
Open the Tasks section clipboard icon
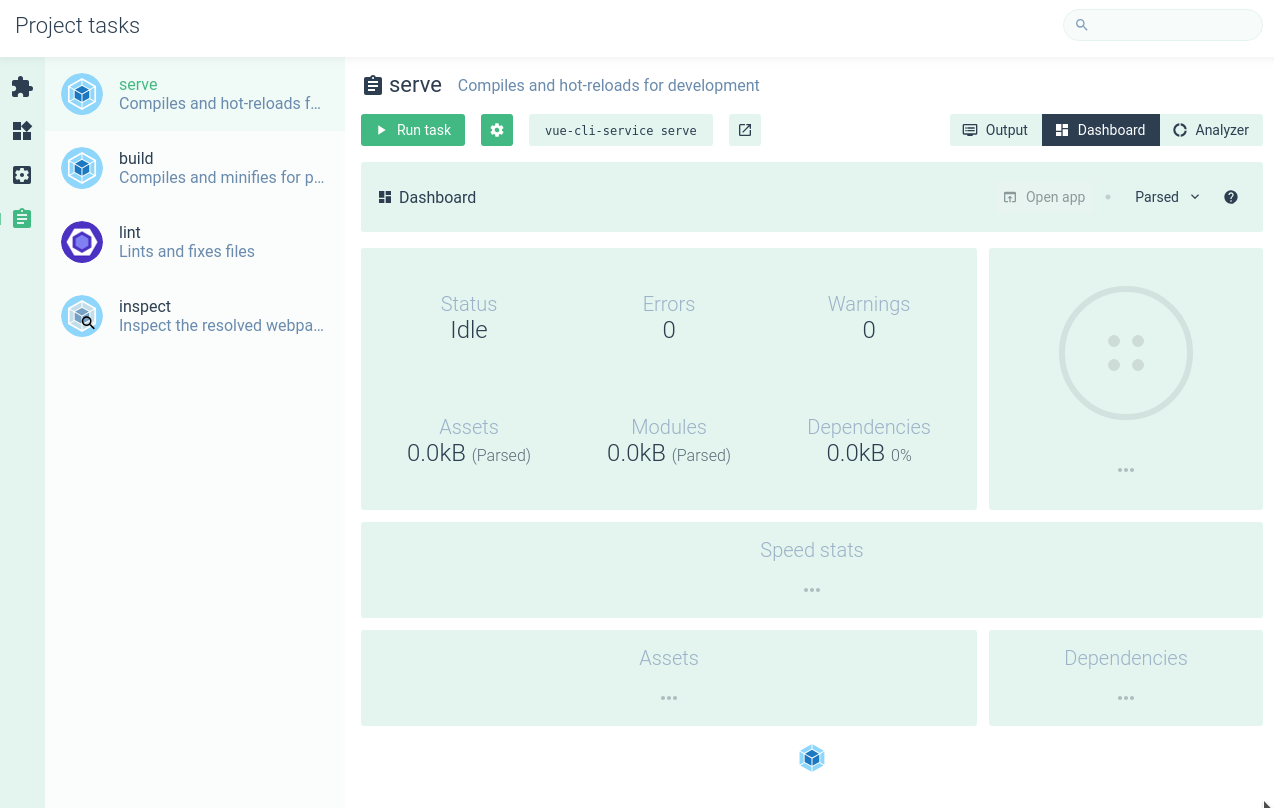[x=22, y=219]
